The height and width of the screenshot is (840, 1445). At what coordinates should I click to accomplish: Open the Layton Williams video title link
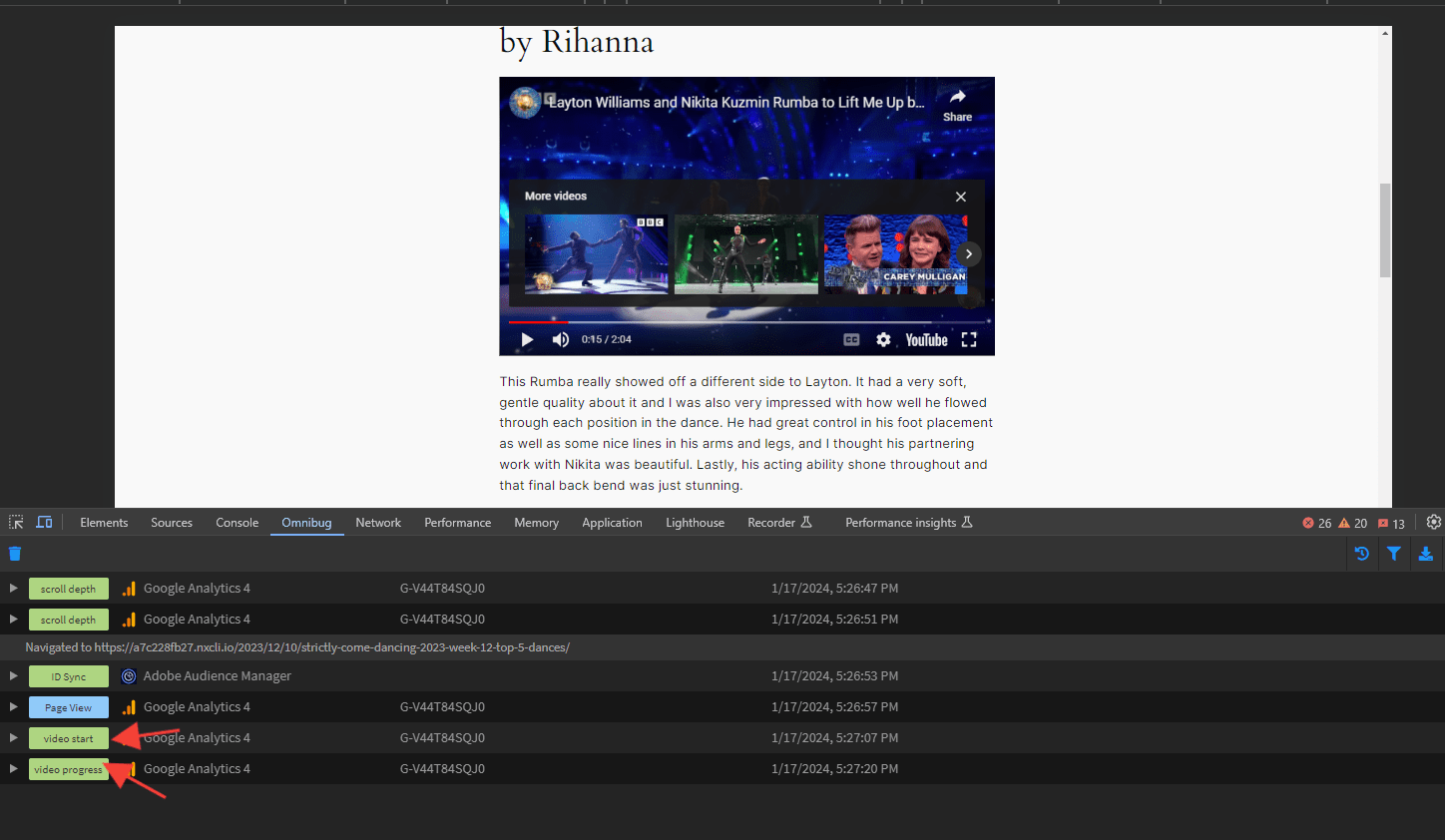click(736, 102)
